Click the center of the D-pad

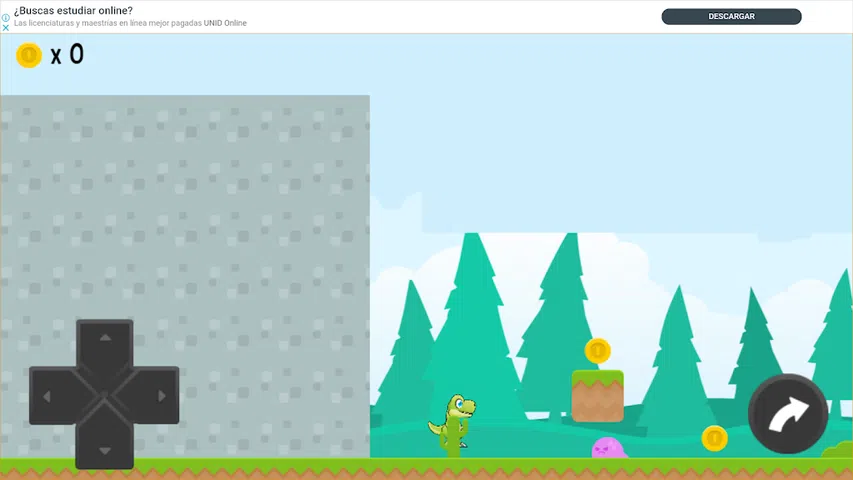(x=104, y=395)
